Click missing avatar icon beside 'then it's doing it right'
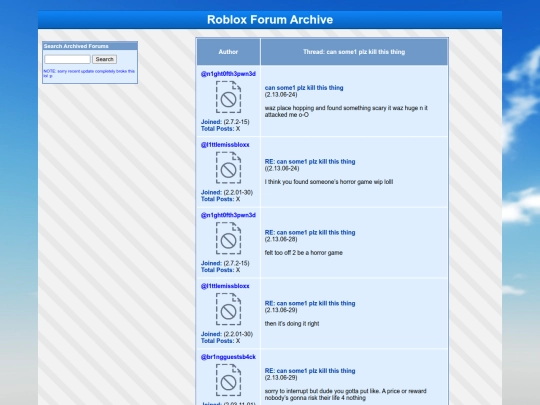Viewport: 540px width, 405px height. tap(228, 310)
